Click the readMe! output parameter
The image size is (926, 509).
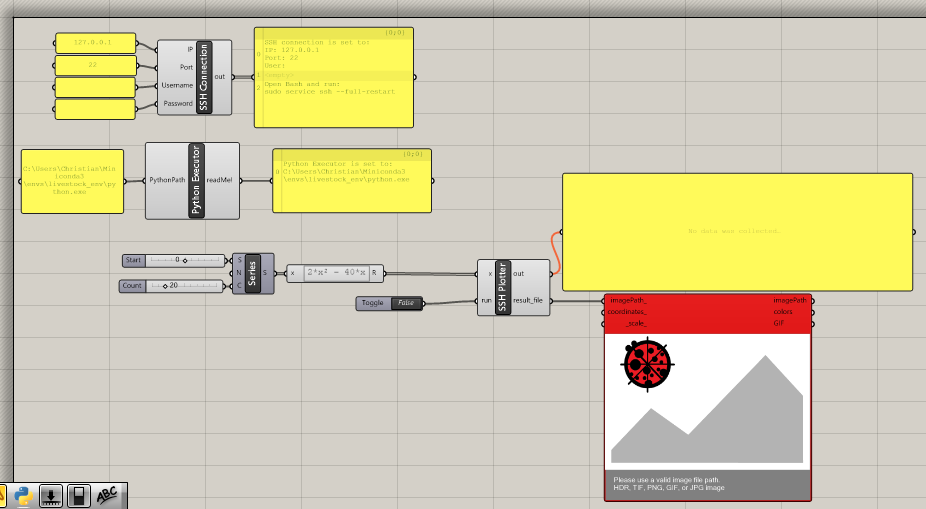(220, 180)
